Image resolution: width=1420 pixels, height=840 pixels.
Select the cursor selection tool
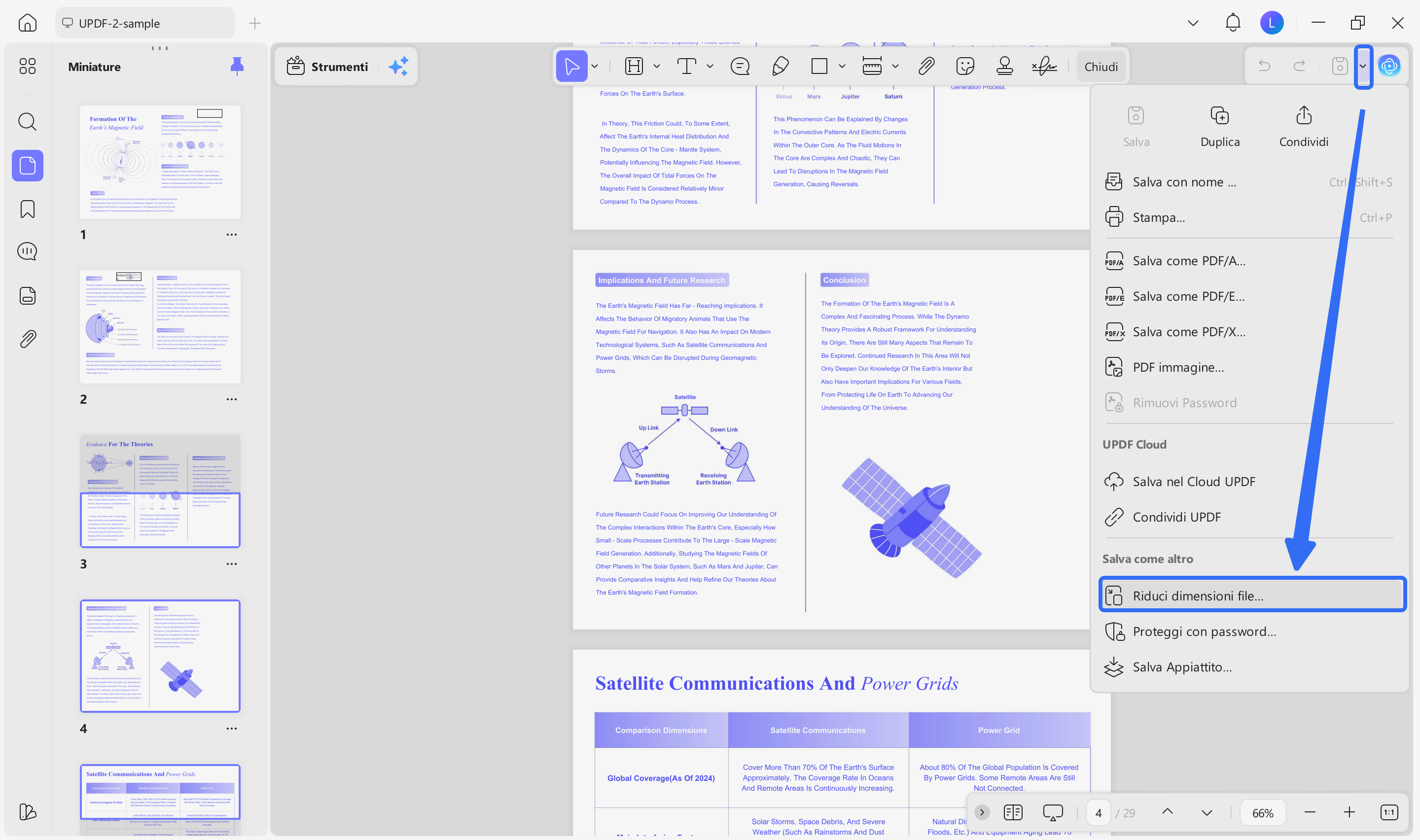pos(571,66)
